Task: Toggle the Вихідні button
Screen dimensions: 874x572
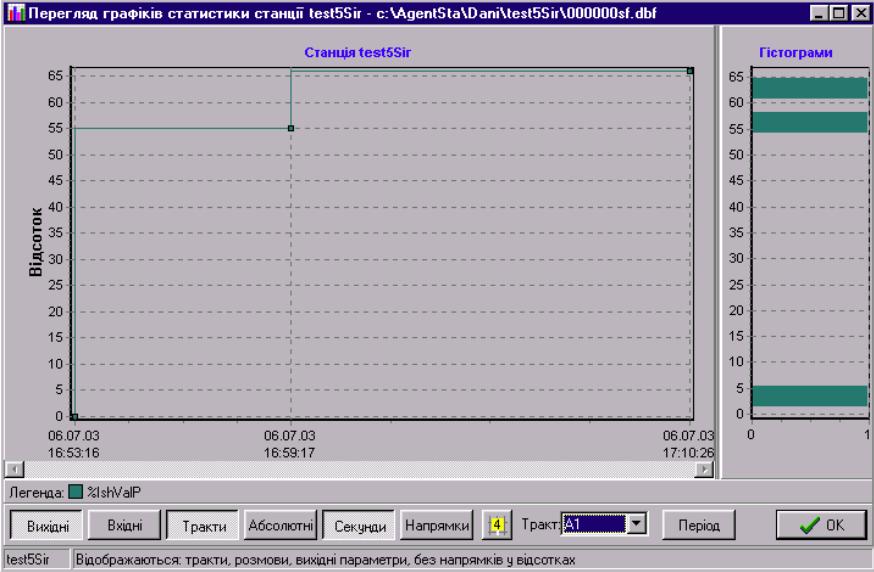Action: point(47,525)
